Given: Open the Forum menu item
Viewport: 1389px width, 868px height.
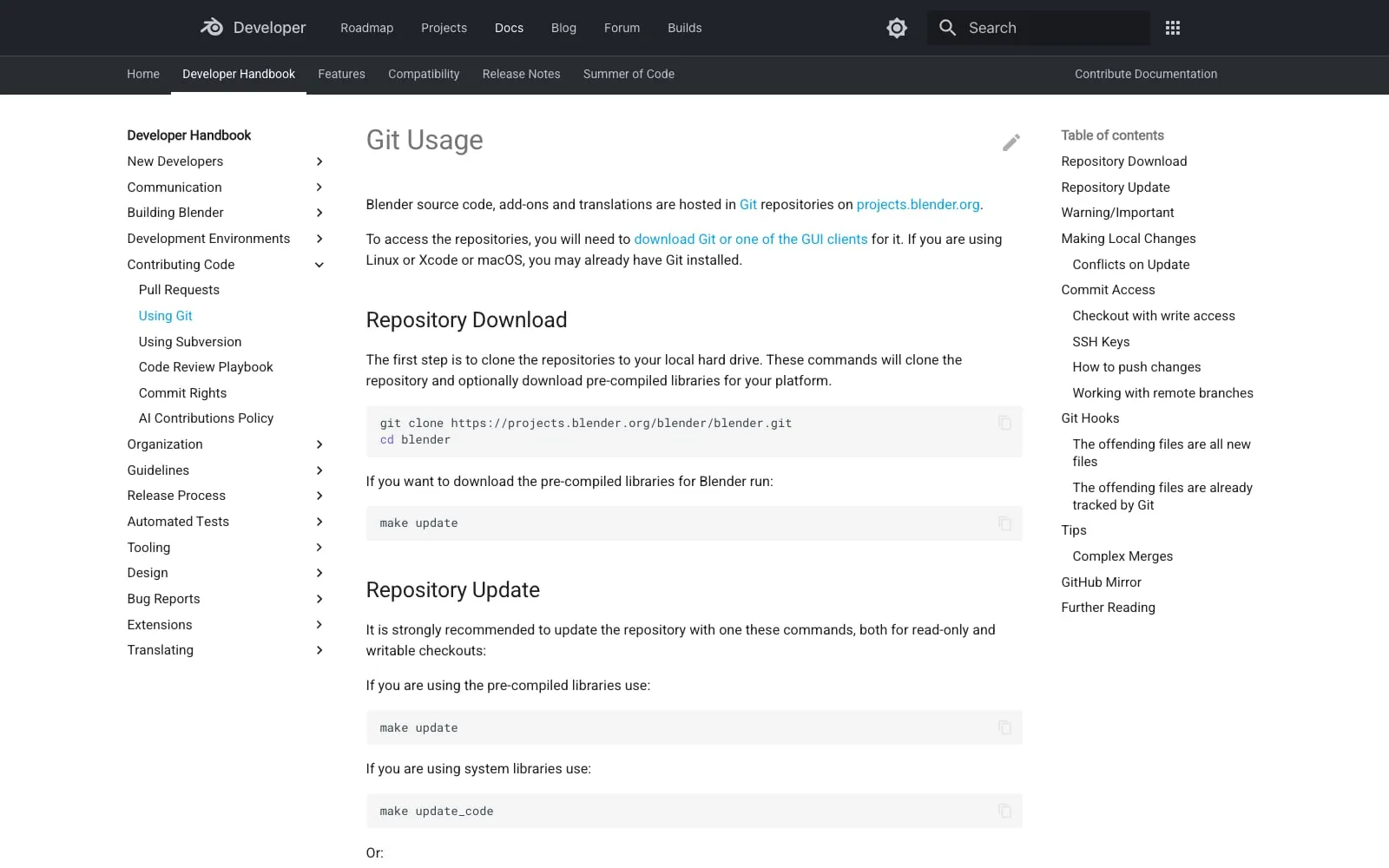Looking at the screenshot, I should pos(622,28).
